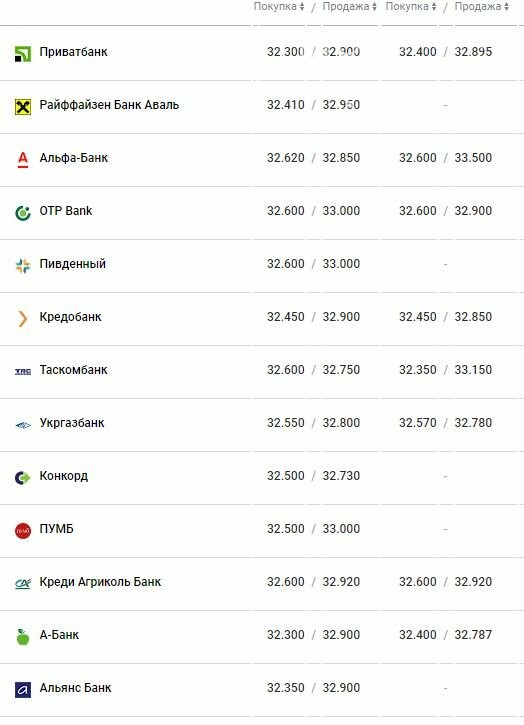Screen dimensions: 524x725
Task: Click the Конкорд bank logo icon
Action: (x=23, y=478)
